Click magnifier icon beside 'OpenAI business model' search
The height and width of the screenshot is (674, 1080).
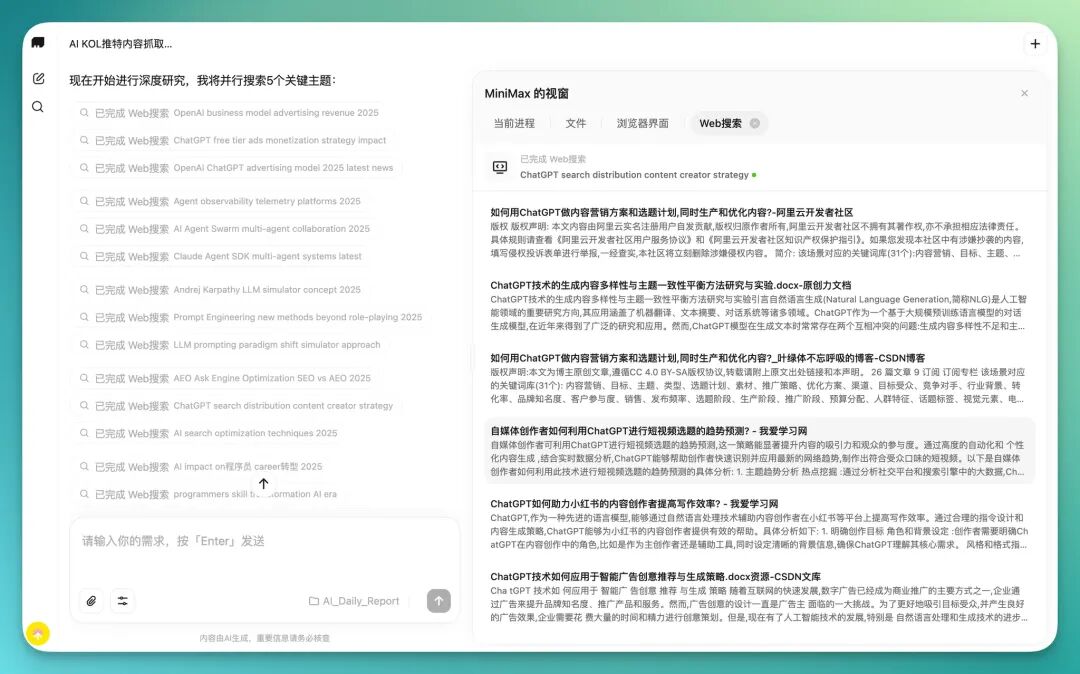[84, 113]
